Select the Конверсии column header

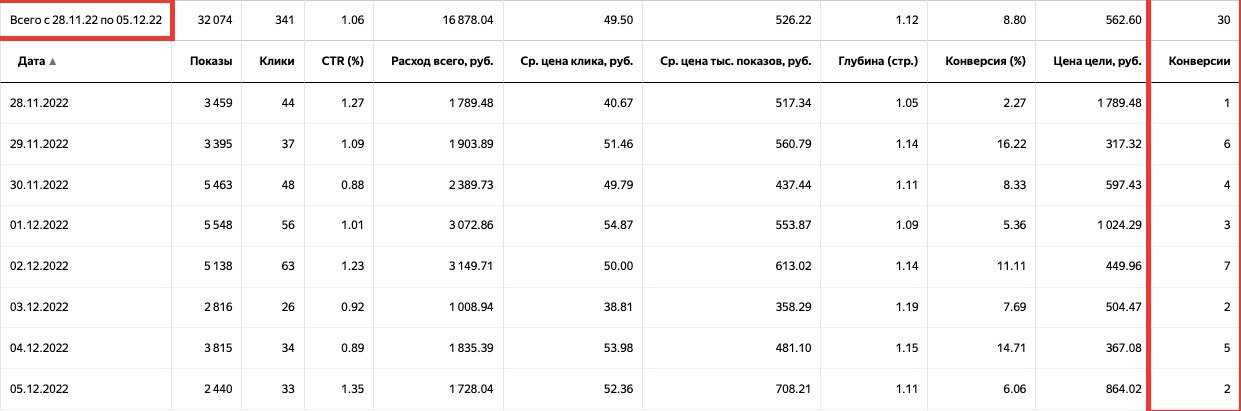pyautogui.click(x=1199, y=62)
